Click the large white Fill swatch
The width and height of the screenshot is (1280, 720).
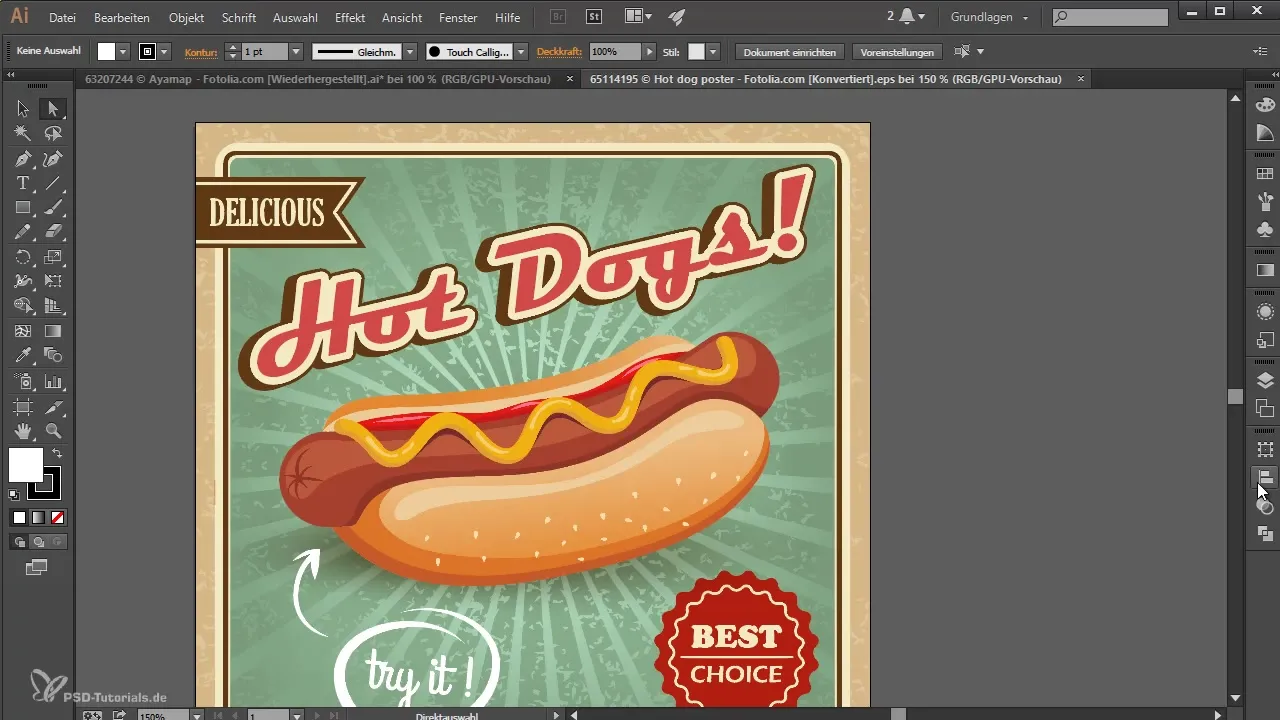pyautogui.click(x=25, y=464)
